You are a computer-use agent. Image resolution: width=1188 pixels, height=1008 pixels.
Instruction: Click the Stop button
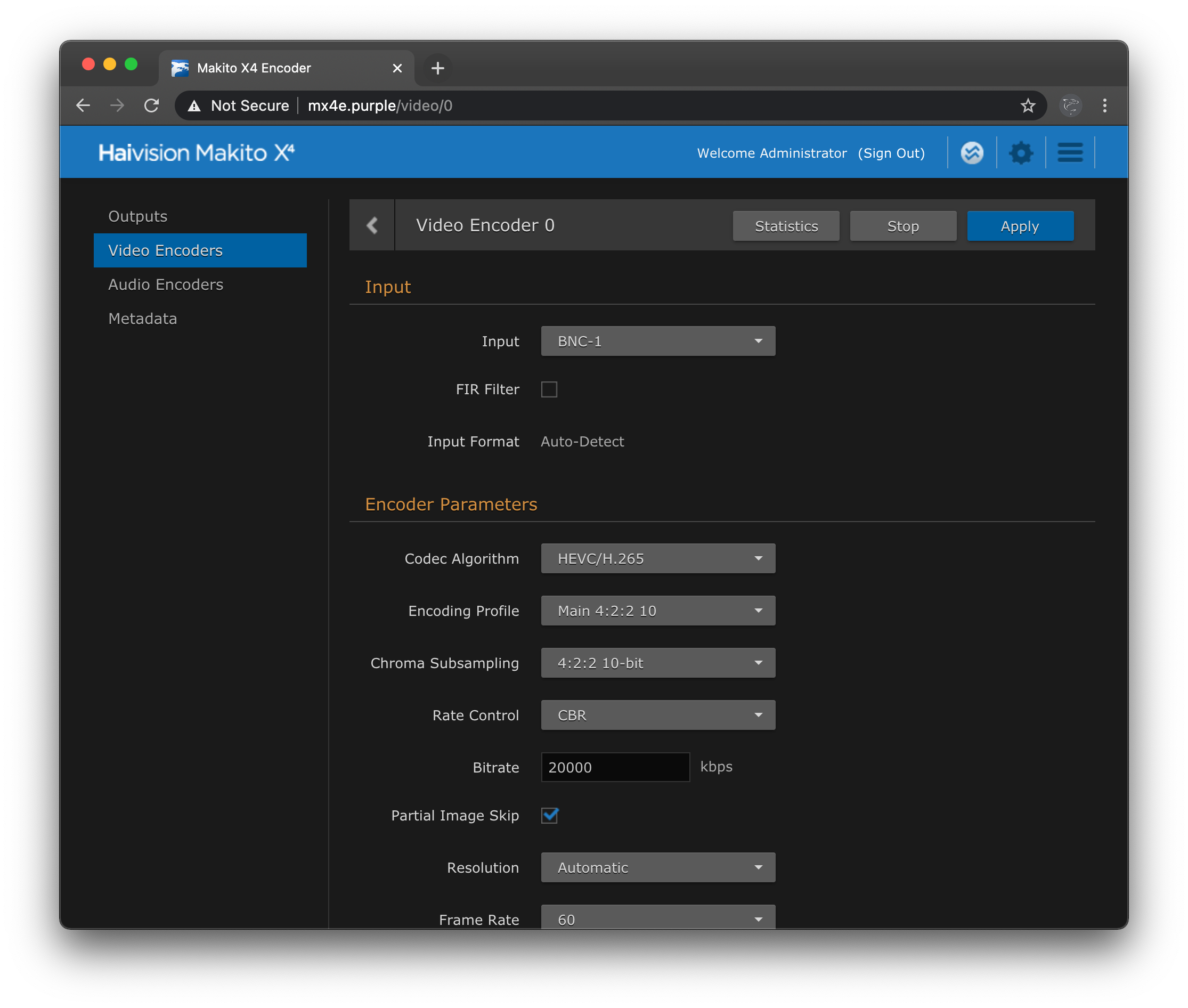(x=903, y=226)
